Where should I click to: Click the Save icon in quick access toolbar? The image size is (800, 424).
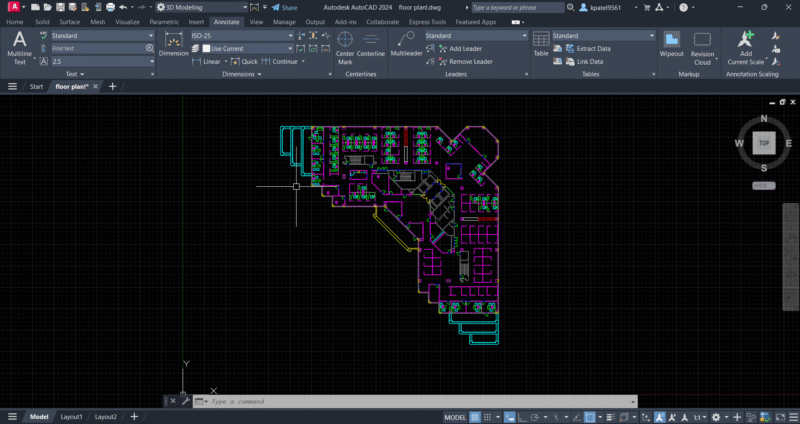coord(60,7)
